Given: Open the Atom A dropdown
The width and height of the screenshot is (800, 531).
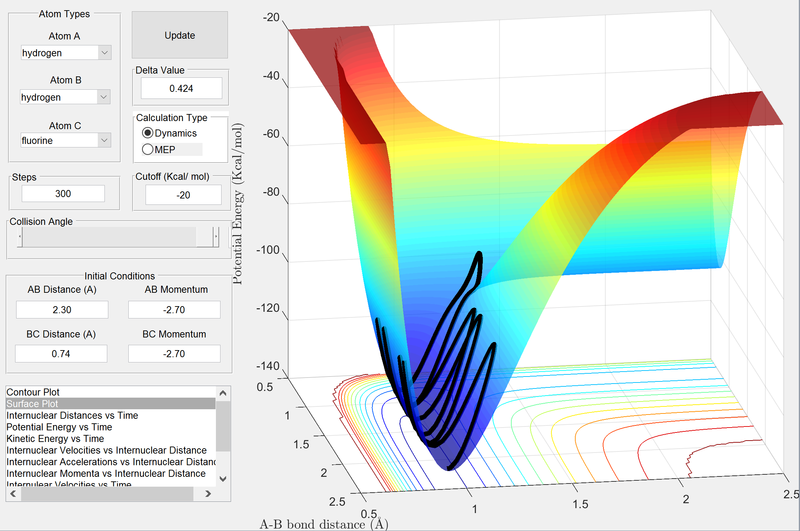Looking at the screenshot, I should click(66, 53).
